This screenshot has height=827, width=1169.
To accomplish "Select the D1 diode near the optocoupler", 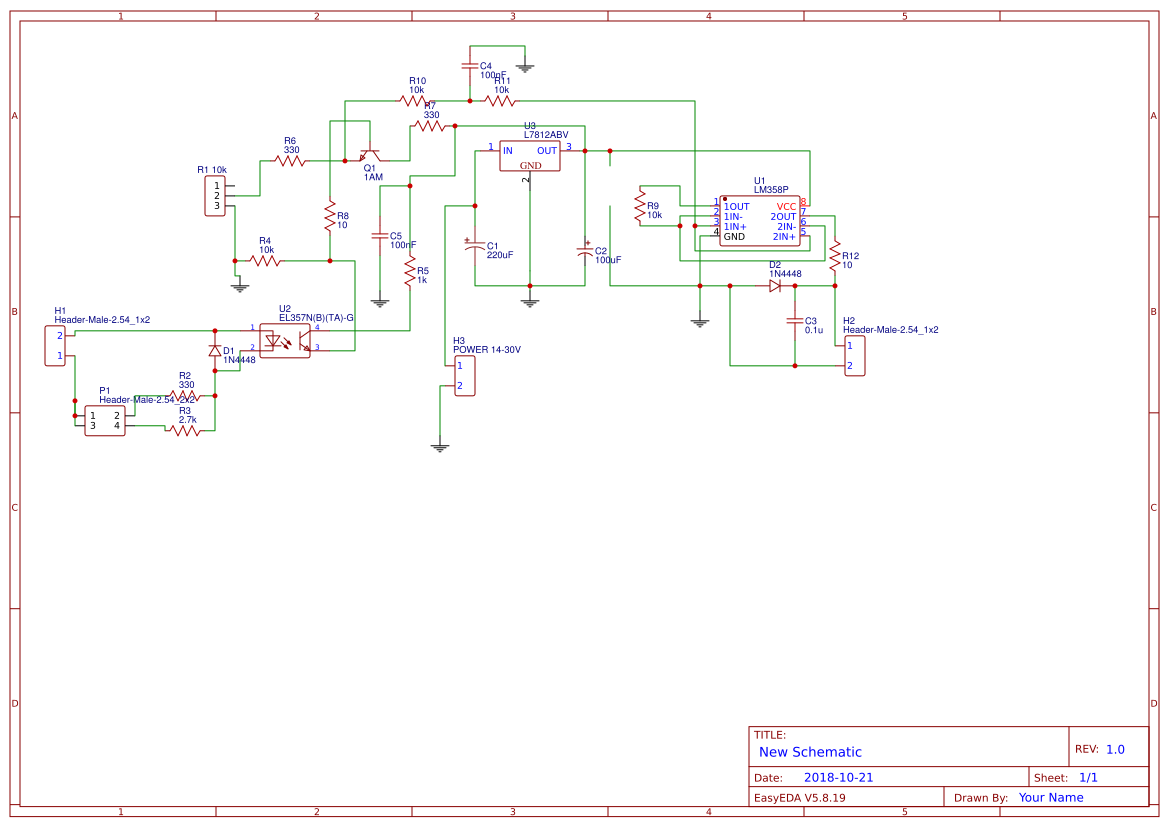I will [x=215, y=351].
